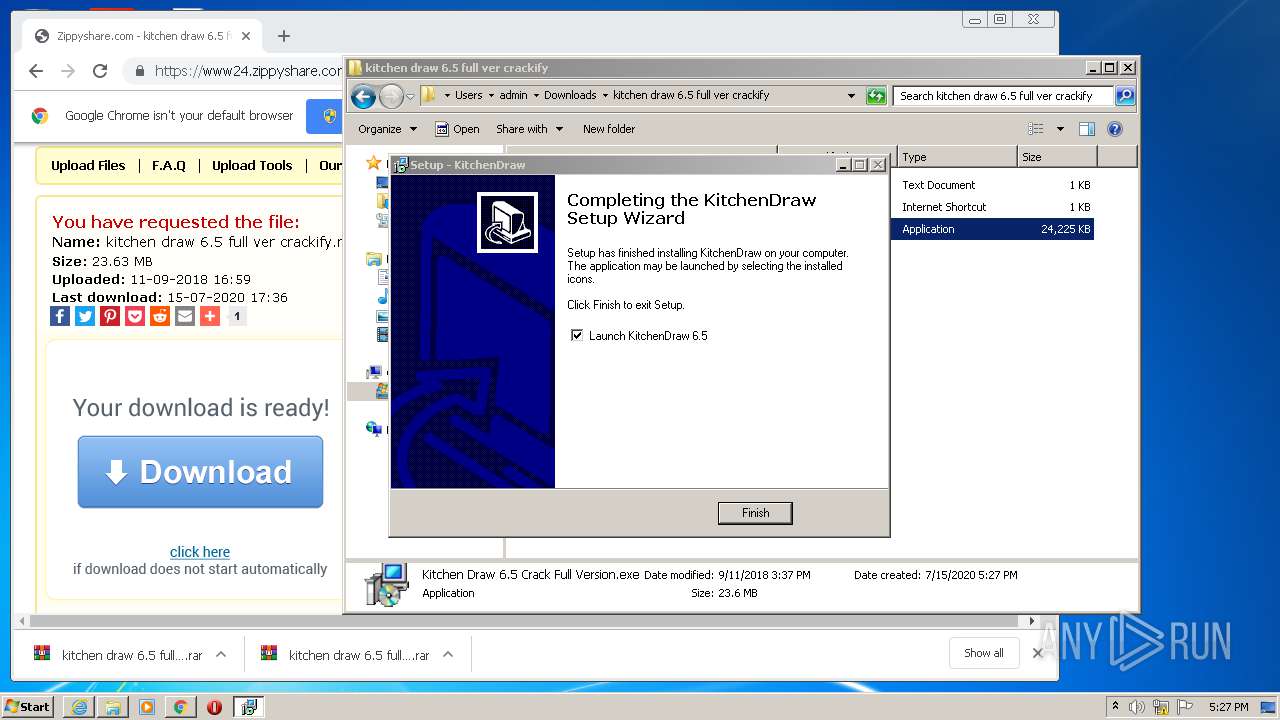Image resolution: width=1280 pixels, height=720 pixels.
Task: Click Show all downloads button
Action: coord(984,653)
